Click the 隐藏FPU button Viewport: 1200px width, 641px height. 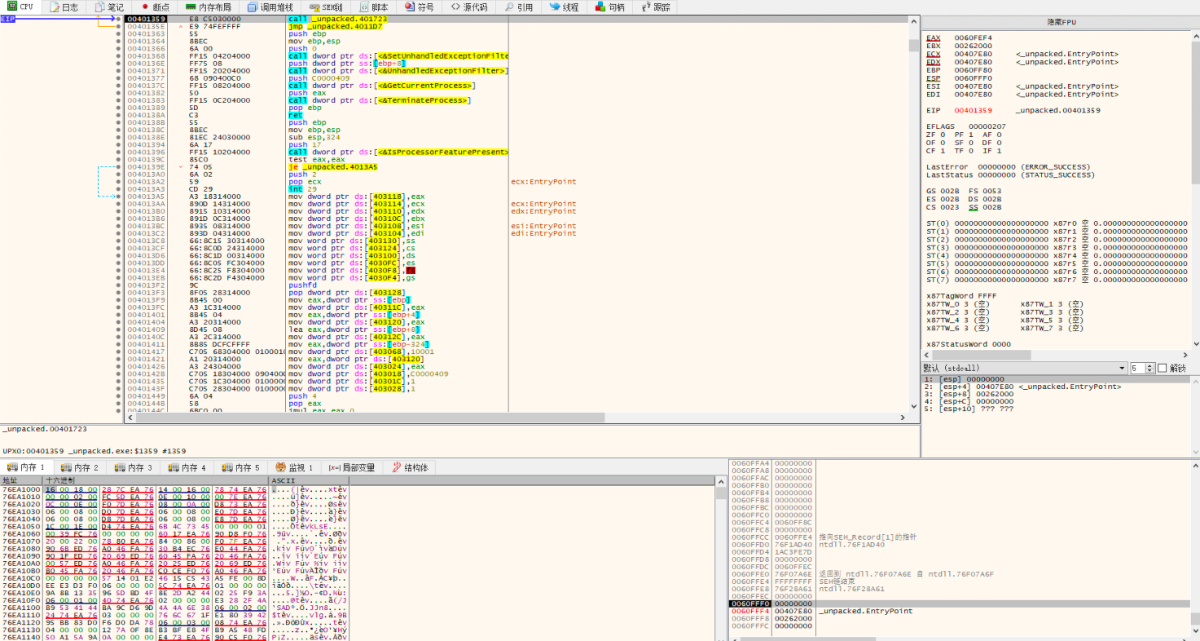click(x=1061, y=21)
